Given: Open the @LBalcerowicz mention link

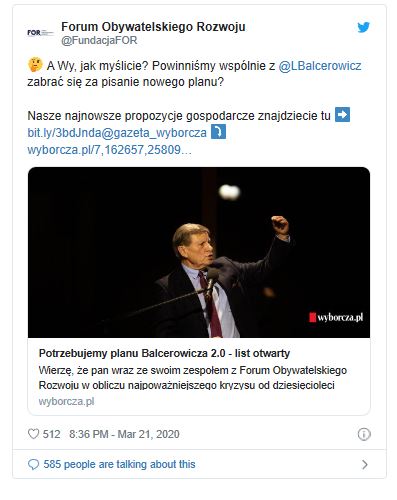Looking at the screenshot, I should pyautogui.click(x=320, y=66).
